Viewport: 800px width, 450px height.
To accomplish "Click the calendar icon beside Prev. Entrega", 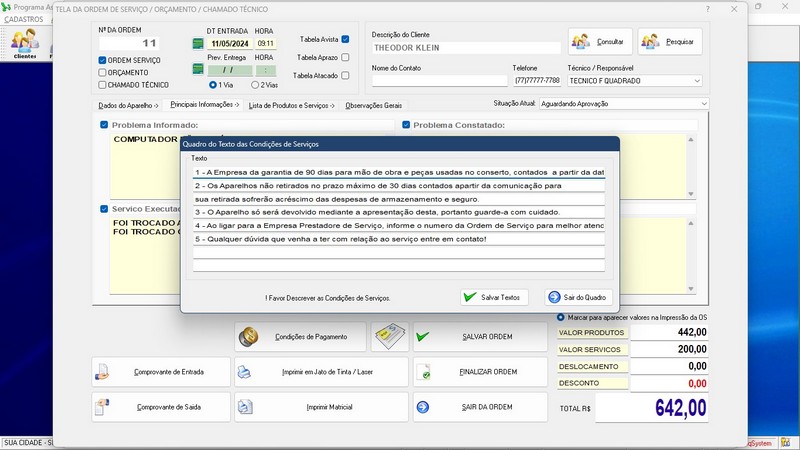I will click(x=198, y=70).
